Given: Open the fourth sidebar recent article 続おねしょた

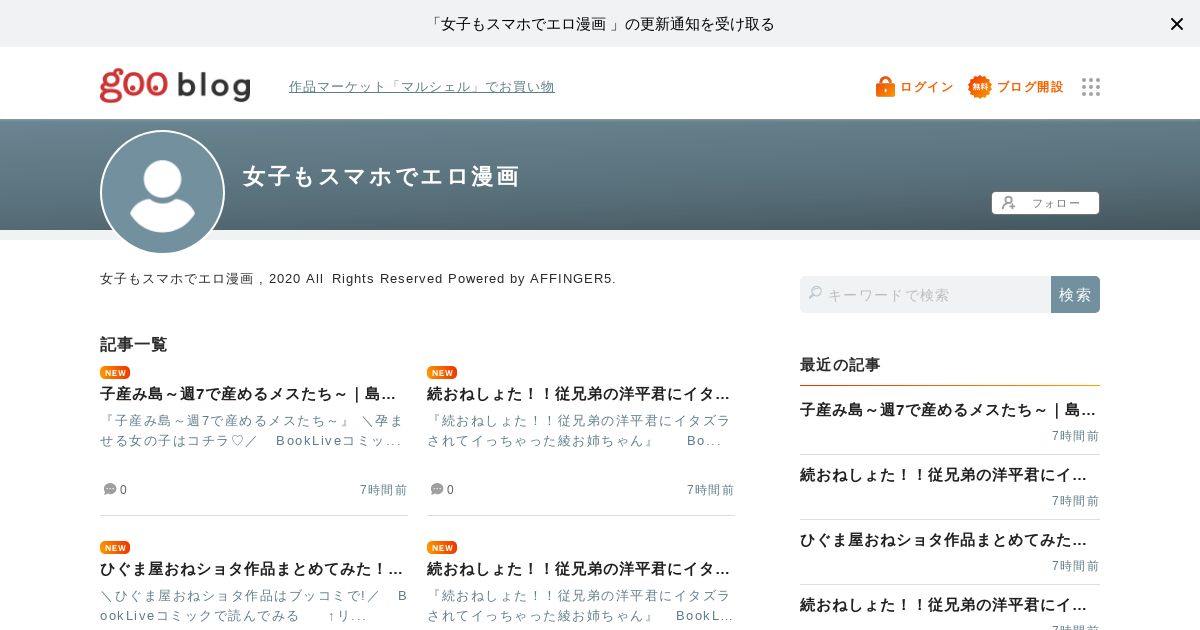Looking at the screenshot, I should (x=944, y=605).
